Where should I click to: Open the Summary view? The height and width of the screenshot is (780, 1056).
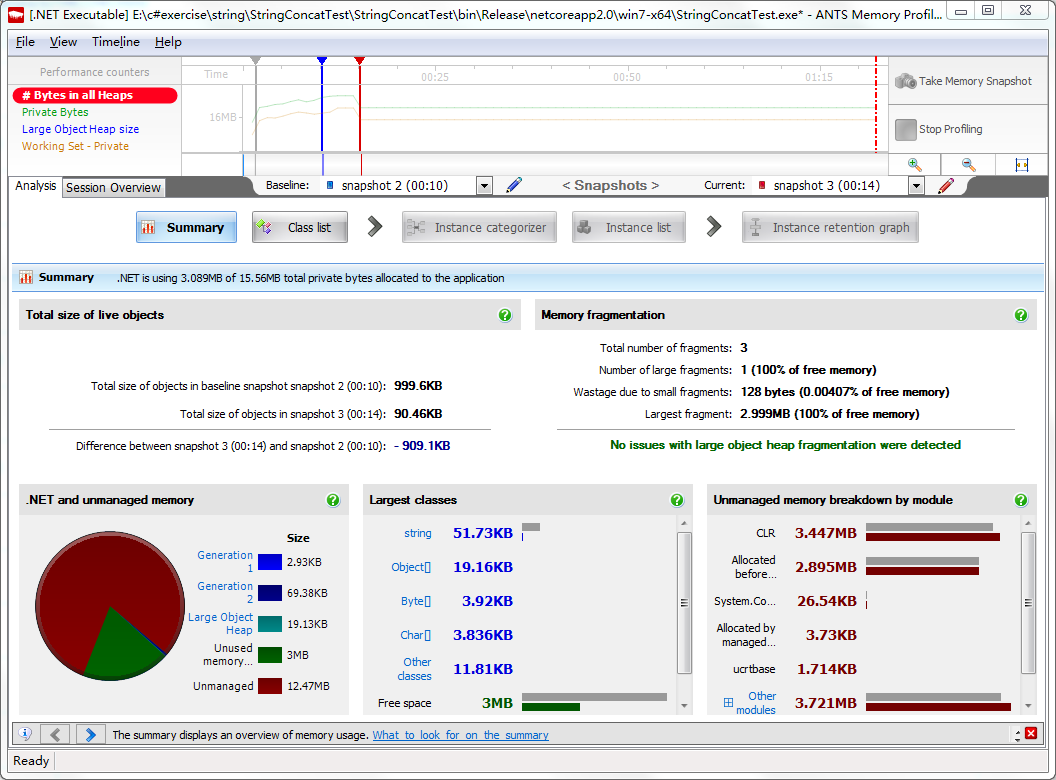[186, 228]
